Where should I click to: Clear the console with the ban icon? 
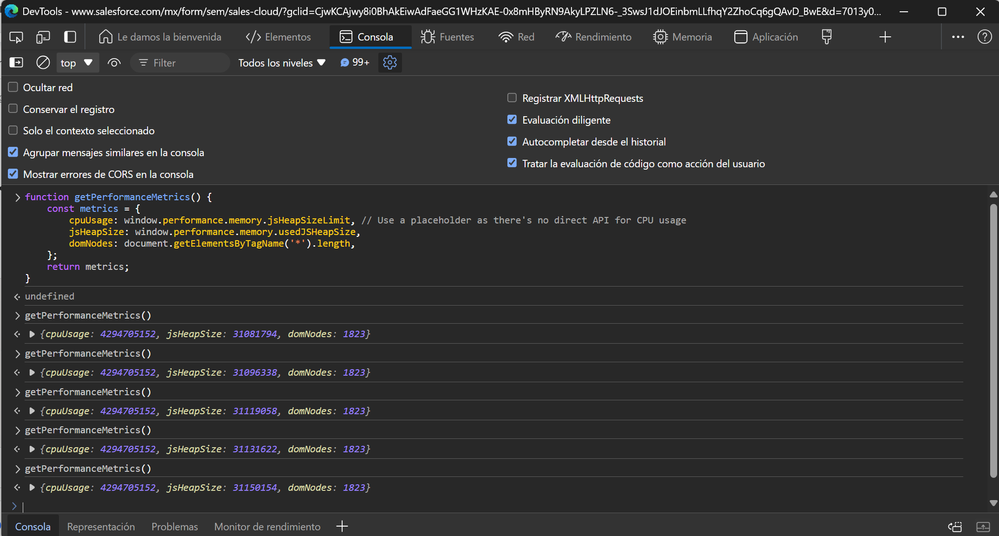coord(43,63)
